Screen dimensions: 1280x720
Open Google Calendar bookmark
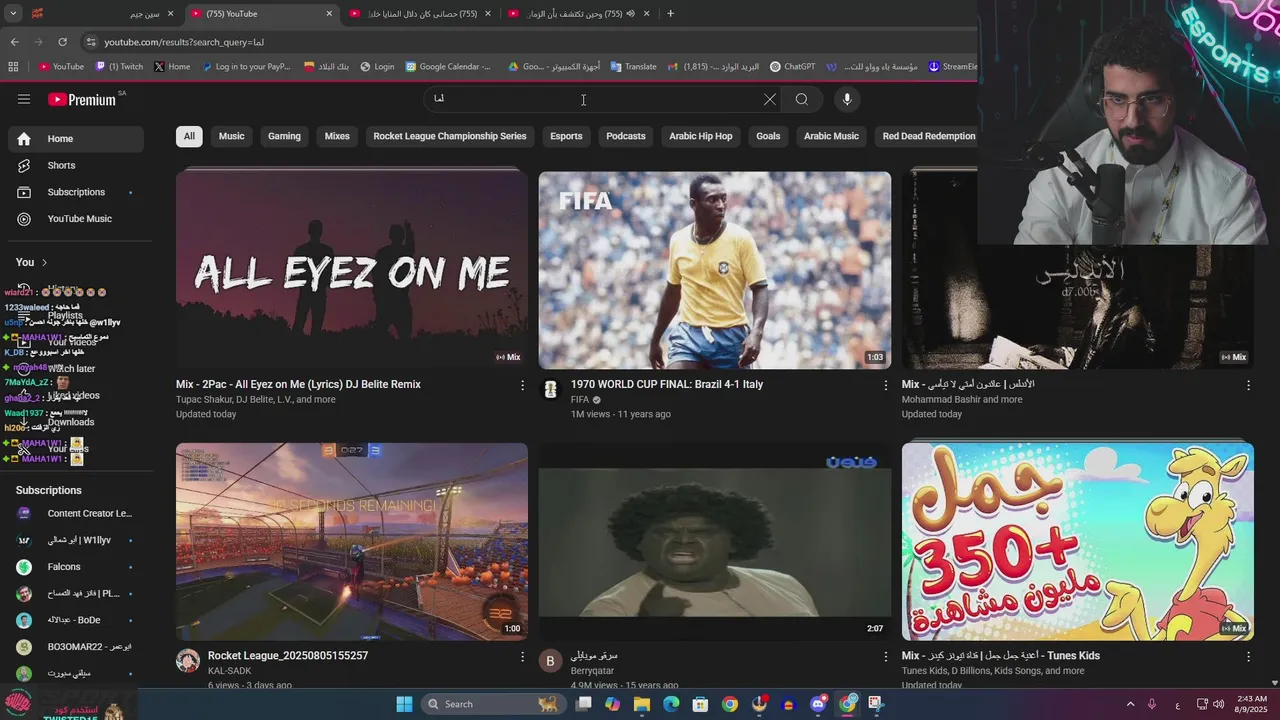pos(448,67)
